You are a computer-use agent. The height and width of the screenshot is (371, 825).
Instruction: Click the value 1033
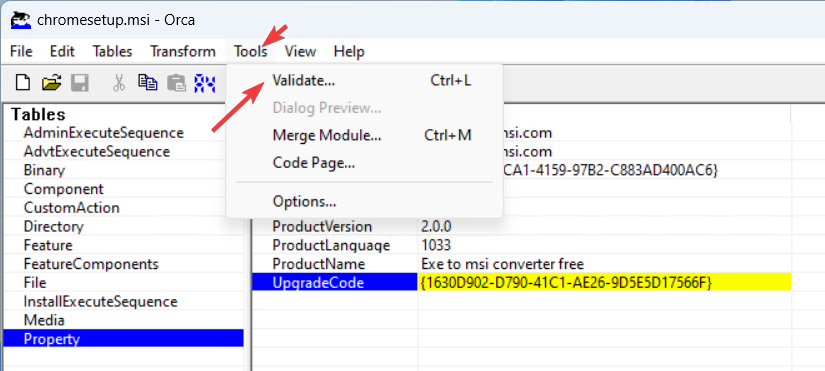click(x=436, y=245)
